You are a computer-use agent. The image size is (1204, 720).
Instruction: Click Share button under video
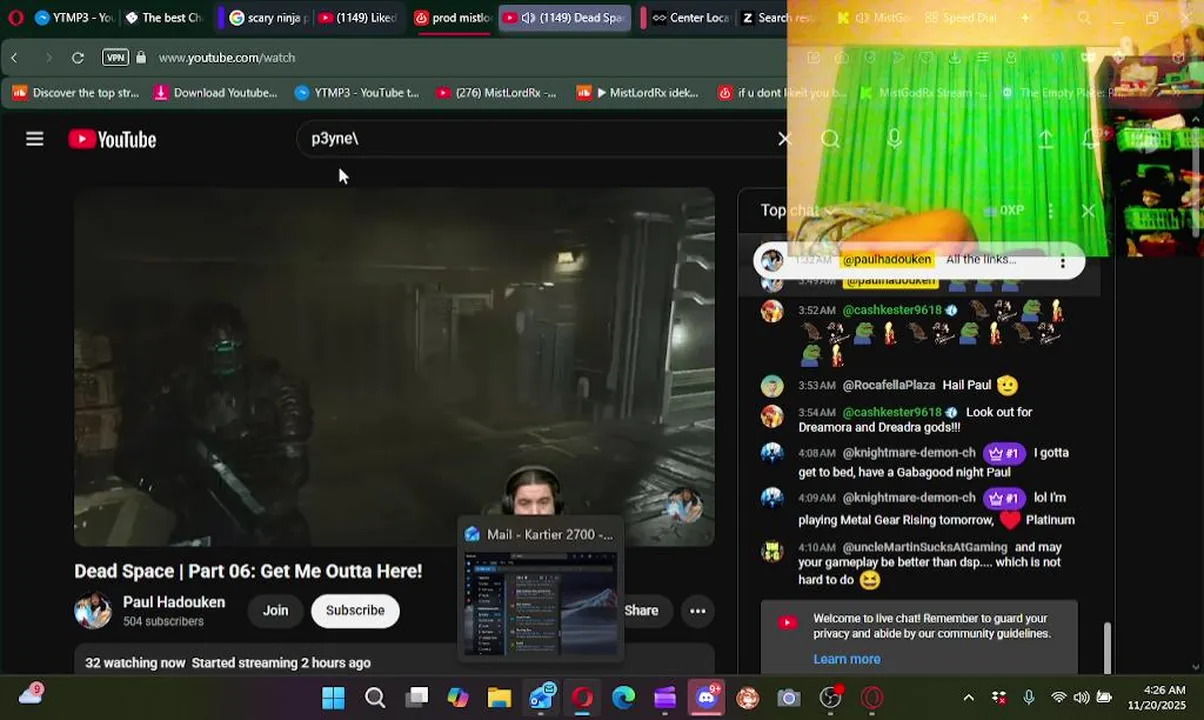coord(642,610)
